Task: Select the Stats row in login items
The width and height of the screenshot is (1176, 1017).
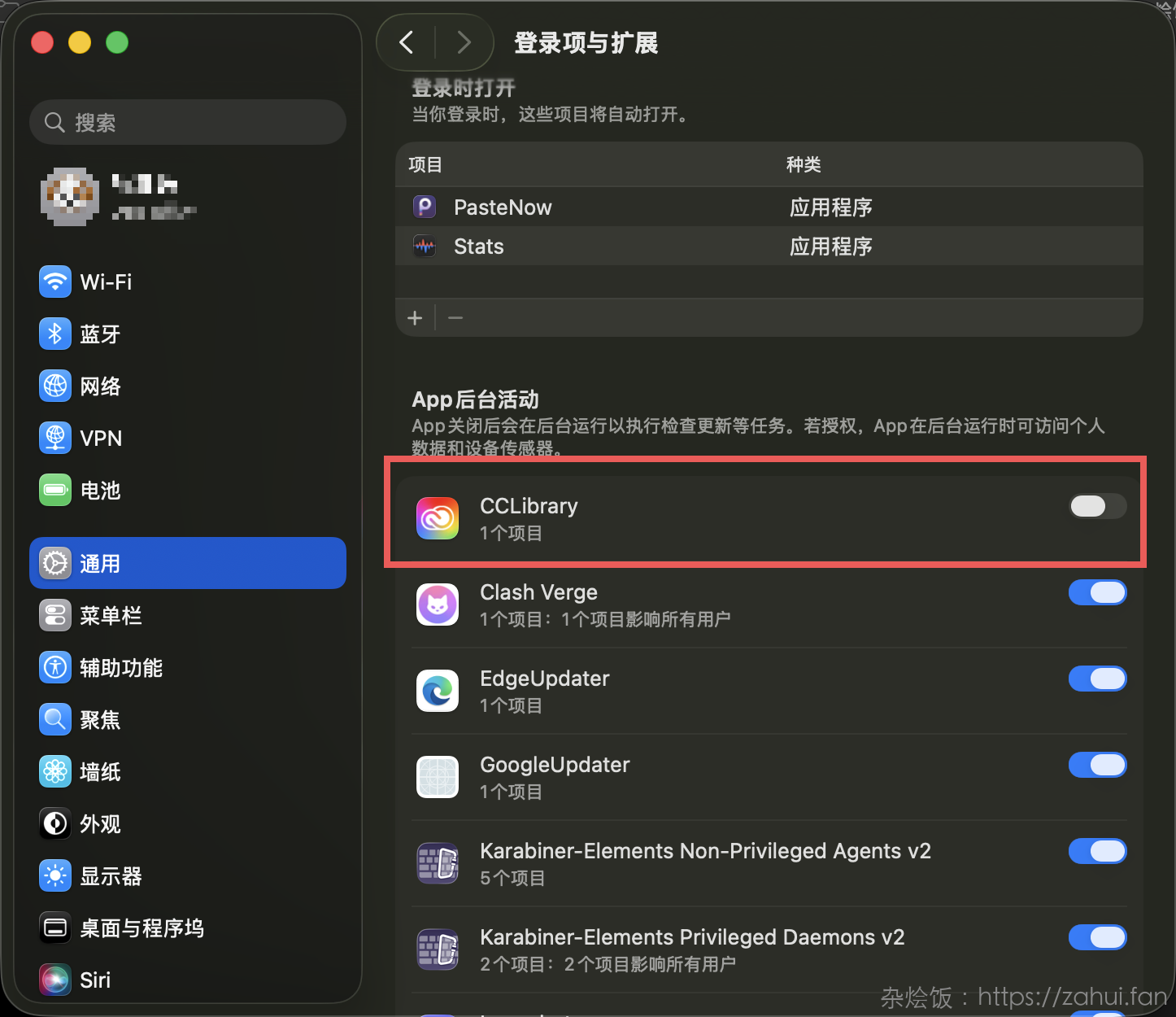Action: coord(769,246)
